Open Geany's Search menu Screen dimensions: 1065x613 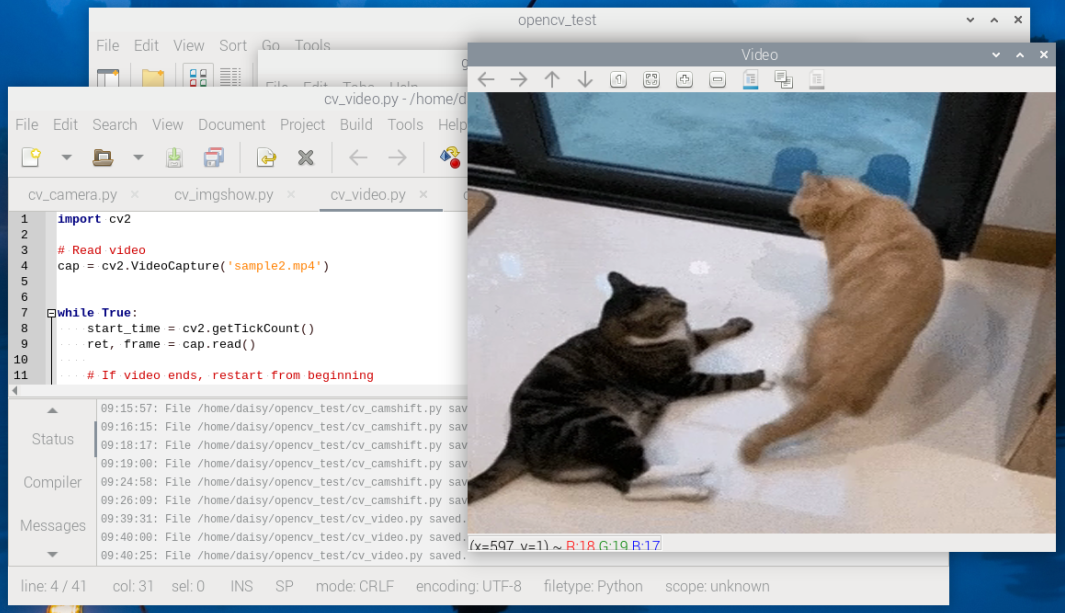pos(115,124)
